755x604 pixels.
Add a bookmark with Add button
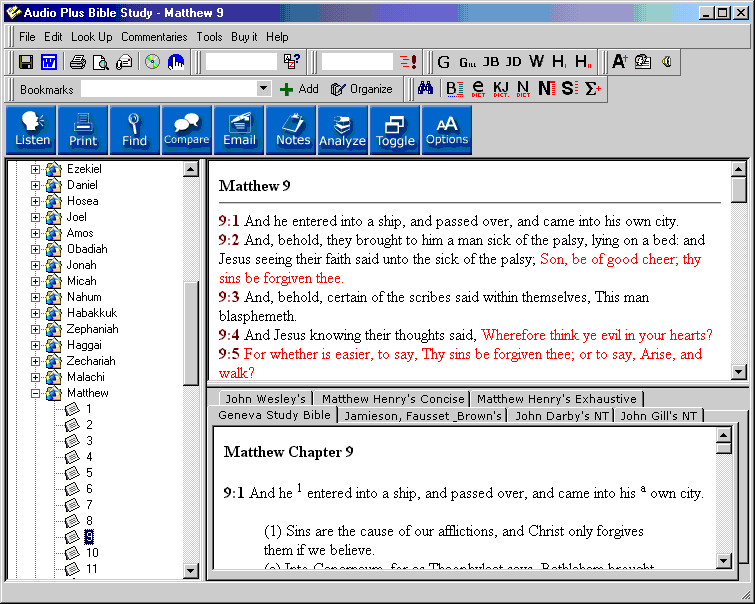(299, 89)
